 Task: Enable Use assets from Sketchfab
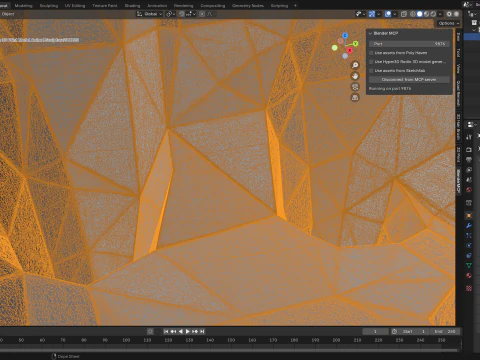pos(371,71)
